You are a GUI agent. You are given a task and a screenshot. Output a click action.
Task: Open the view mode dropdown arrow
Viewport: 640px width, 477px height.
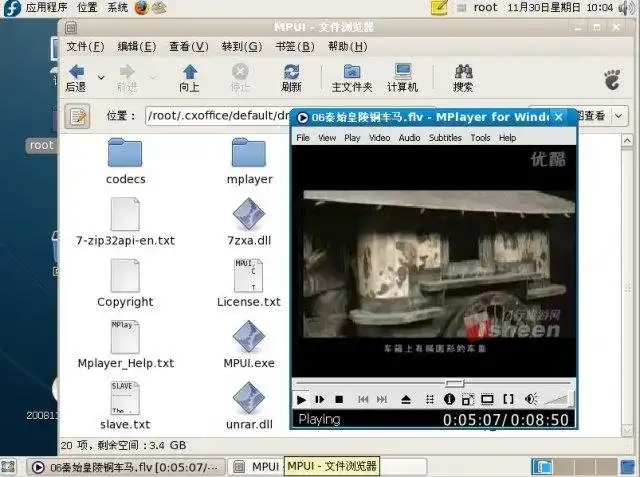pyautogui.click(x=619, y=116)
